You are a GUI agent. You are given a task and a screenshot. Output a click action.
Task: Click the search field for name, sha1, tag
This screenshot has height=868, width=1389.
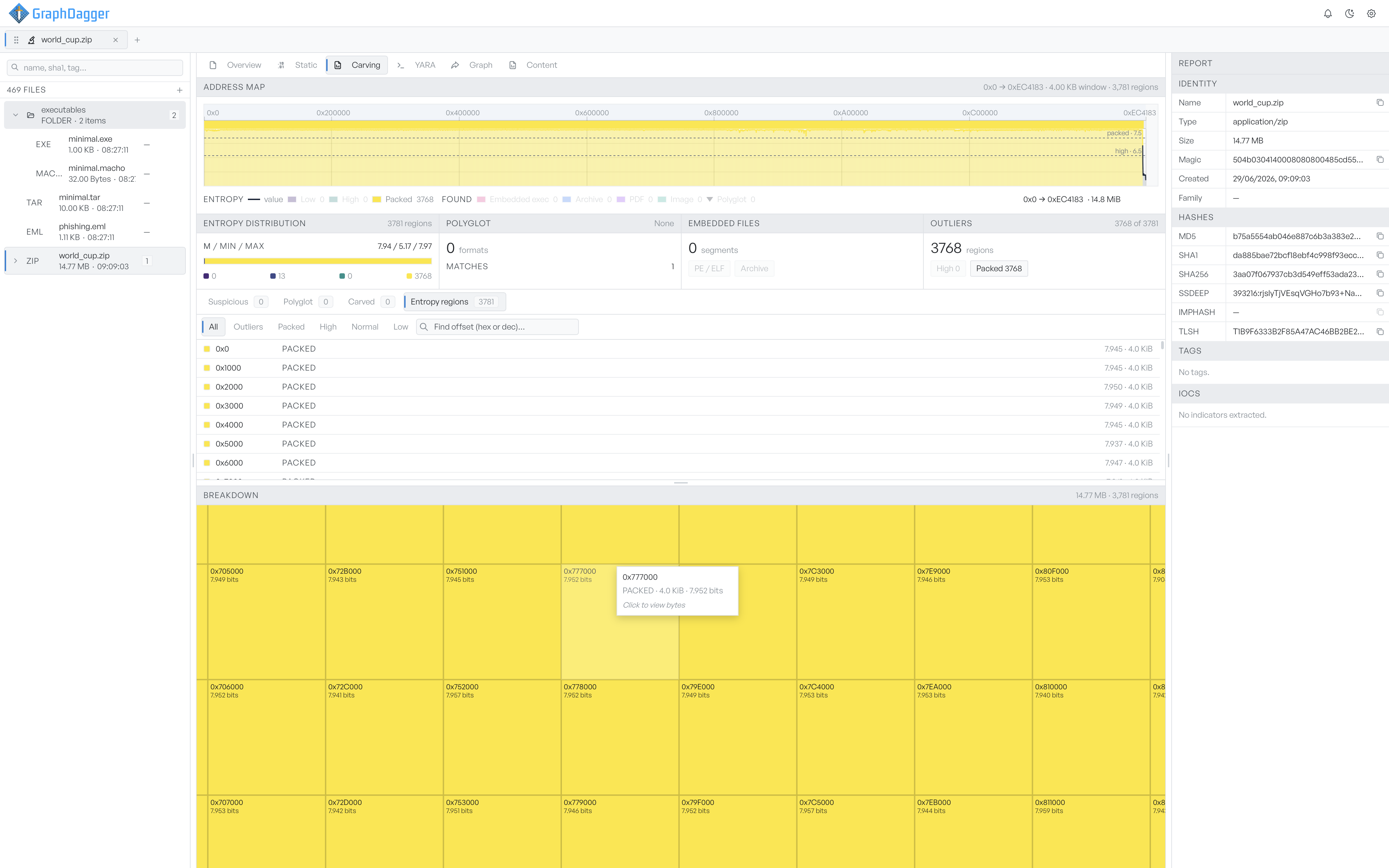tap(95, 68)
